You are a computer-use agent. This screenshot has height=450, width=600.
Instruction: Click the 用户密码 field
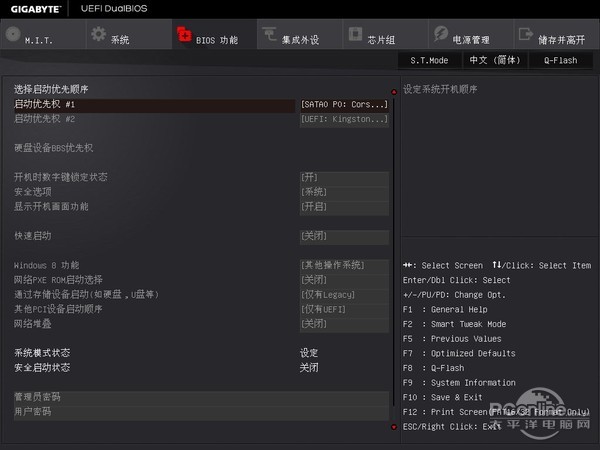(x=201, y=412)
